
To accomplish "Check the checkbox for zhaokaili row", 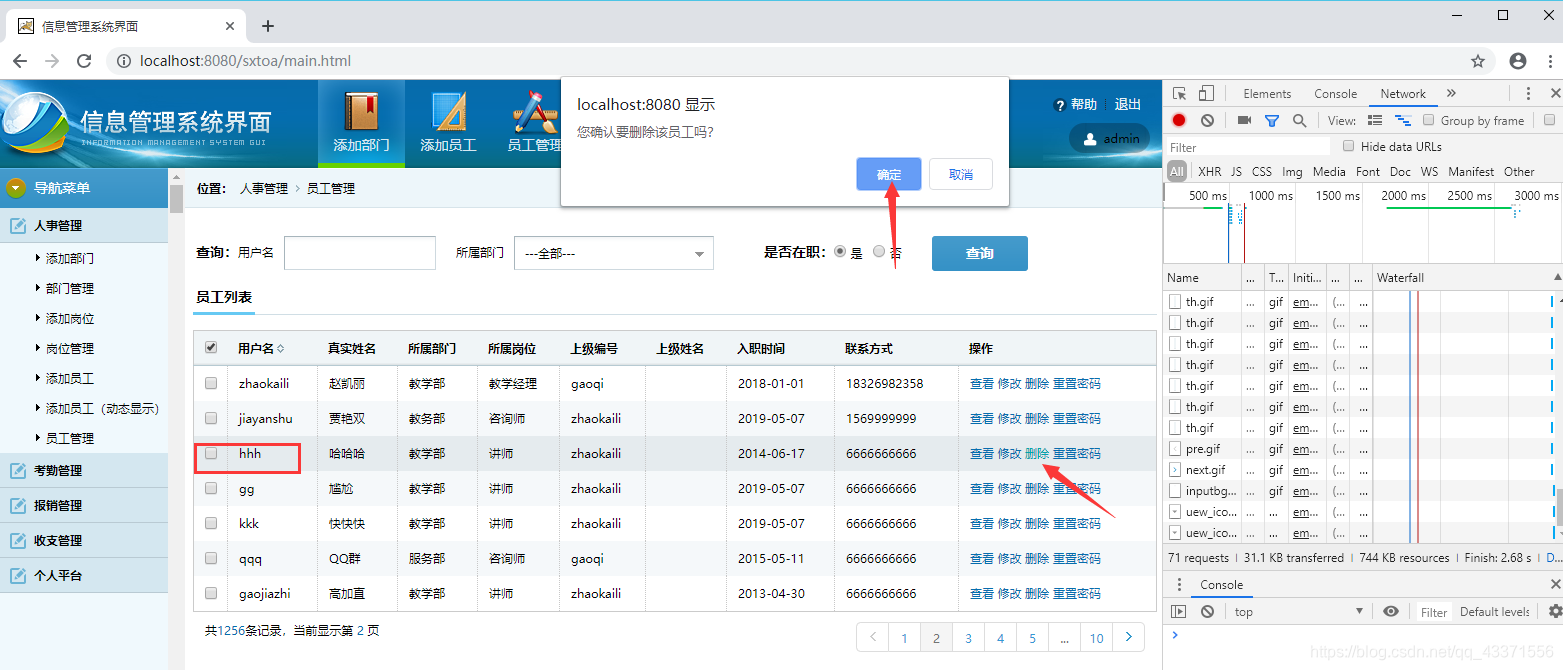I will click(x=211, y=383).
